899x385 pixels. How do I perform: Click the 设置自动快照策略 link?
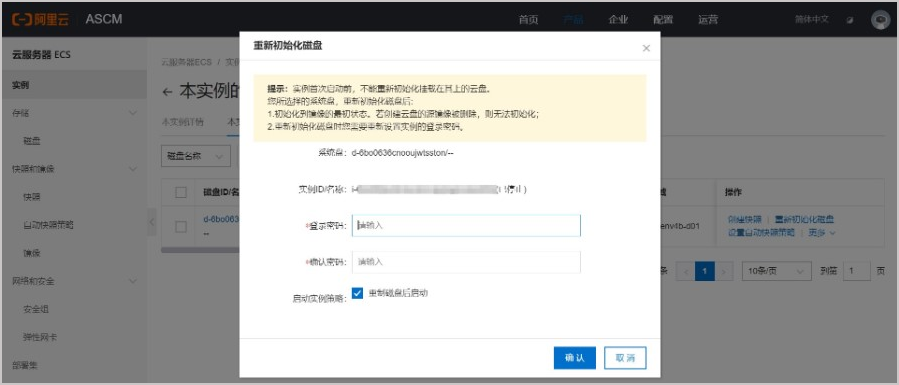point(761,233)
